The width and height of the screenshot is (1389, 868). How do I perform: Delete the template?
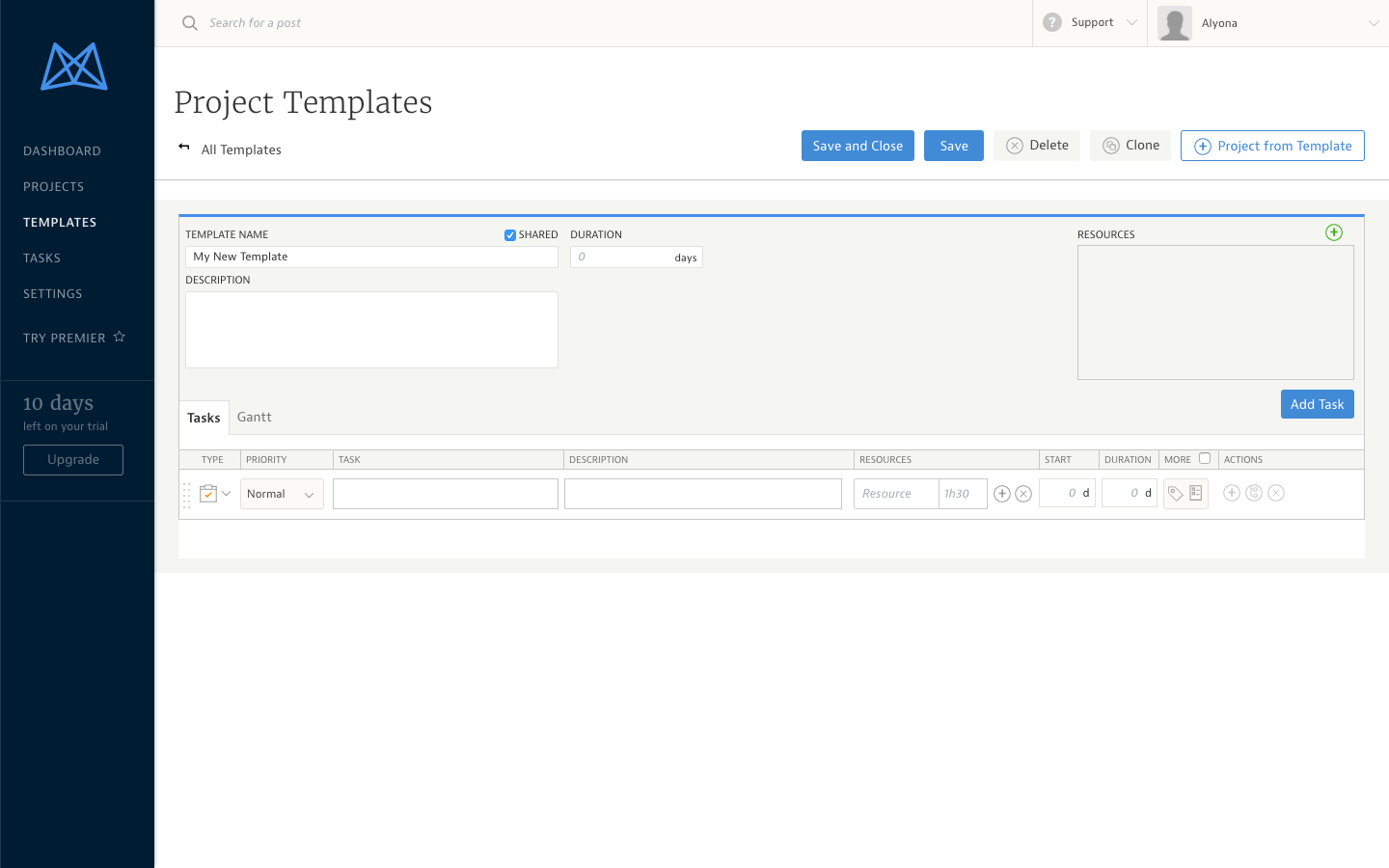pyautogui.click(x=1037, y=146)
